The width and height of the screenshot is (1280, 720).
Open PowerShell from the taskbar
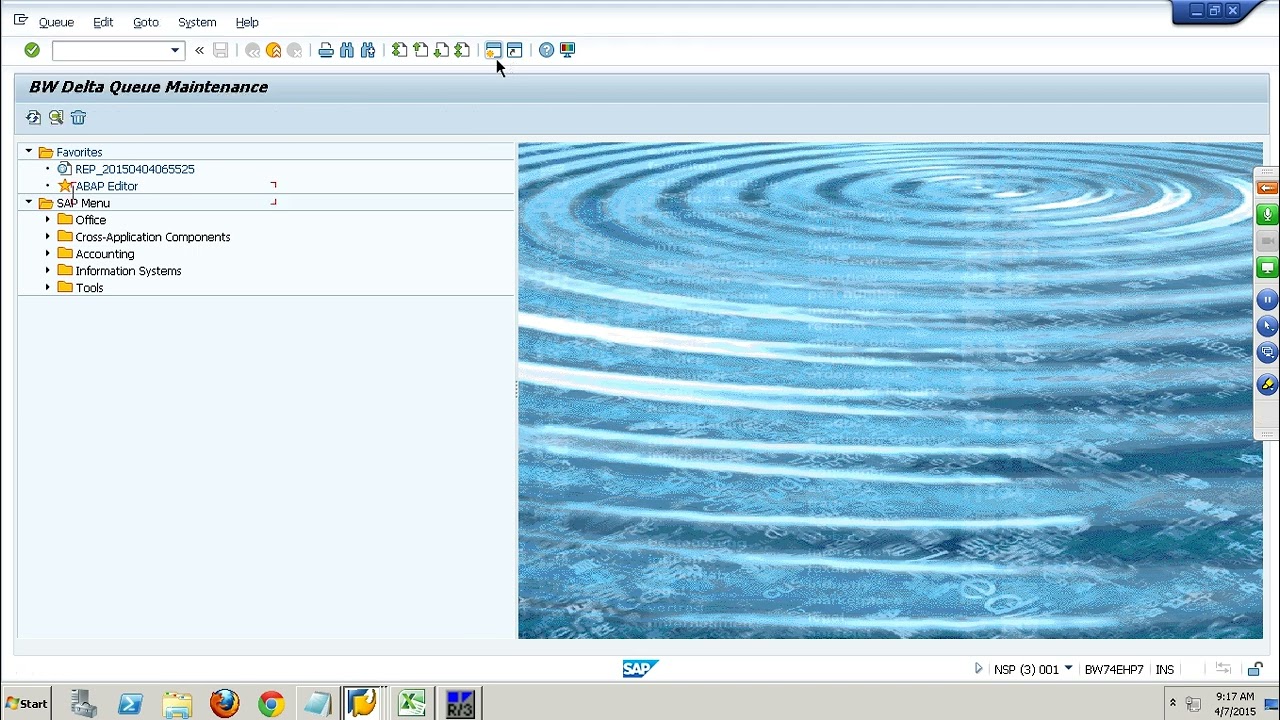(130, 704)
